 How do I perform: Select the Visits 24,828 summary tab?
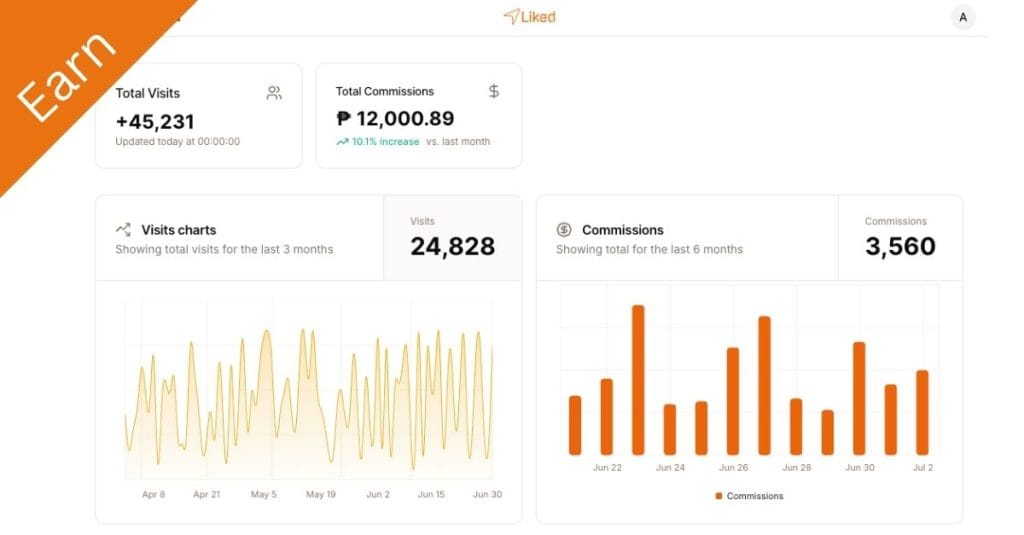(x=452, y=238)
